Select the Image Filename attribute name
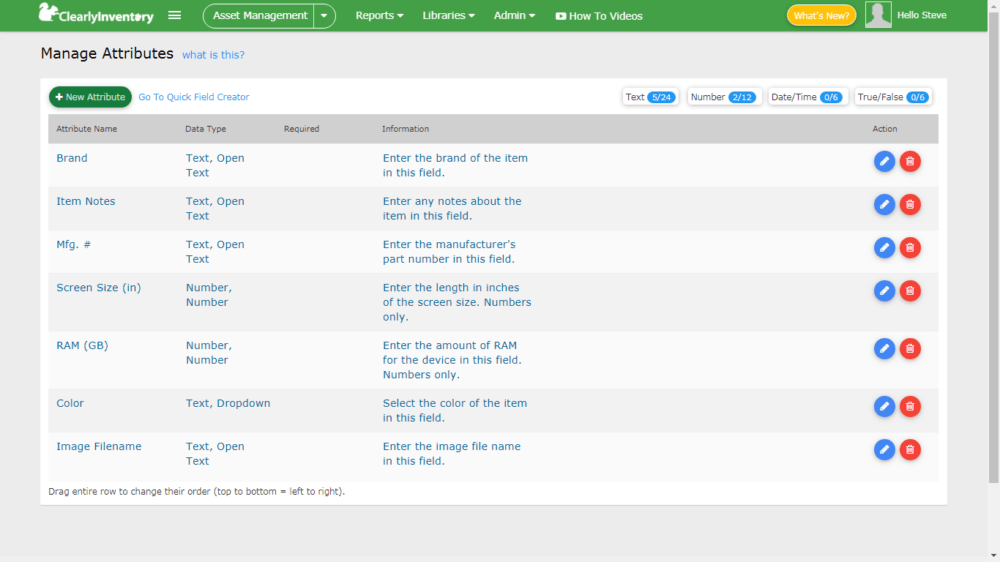 [x=99, y=447]
